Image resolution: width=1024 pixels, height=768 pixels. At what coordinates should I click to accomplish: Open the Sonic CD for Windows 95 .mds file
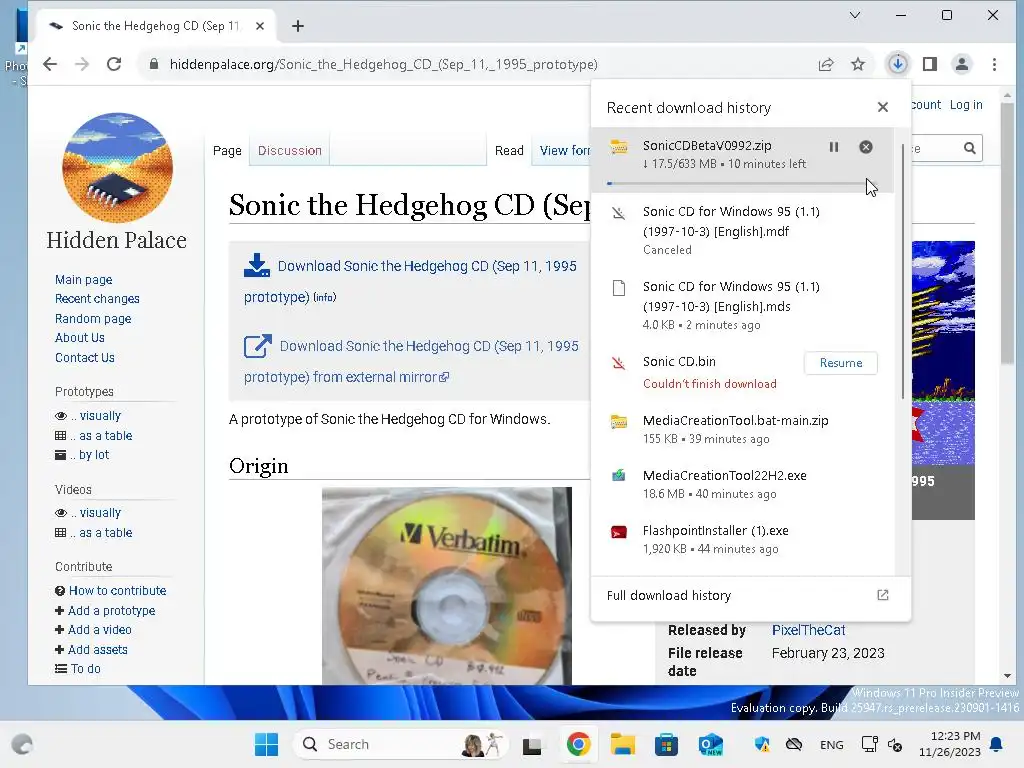pos(742,305)
